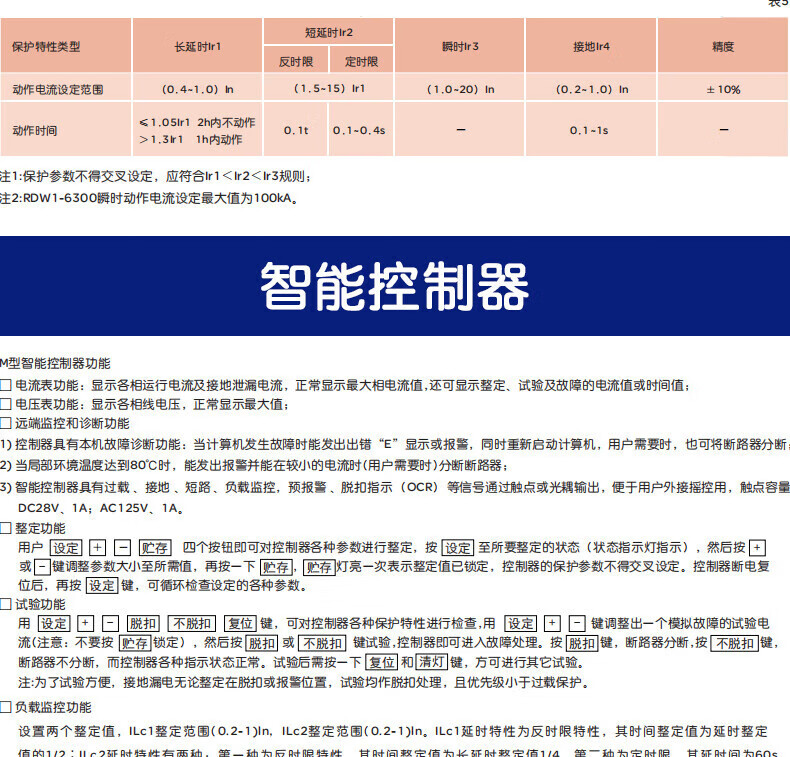Viewport: 790px width, 757px height.
Task: Click the M型智能控制器功能 heading
Action: 56,364
